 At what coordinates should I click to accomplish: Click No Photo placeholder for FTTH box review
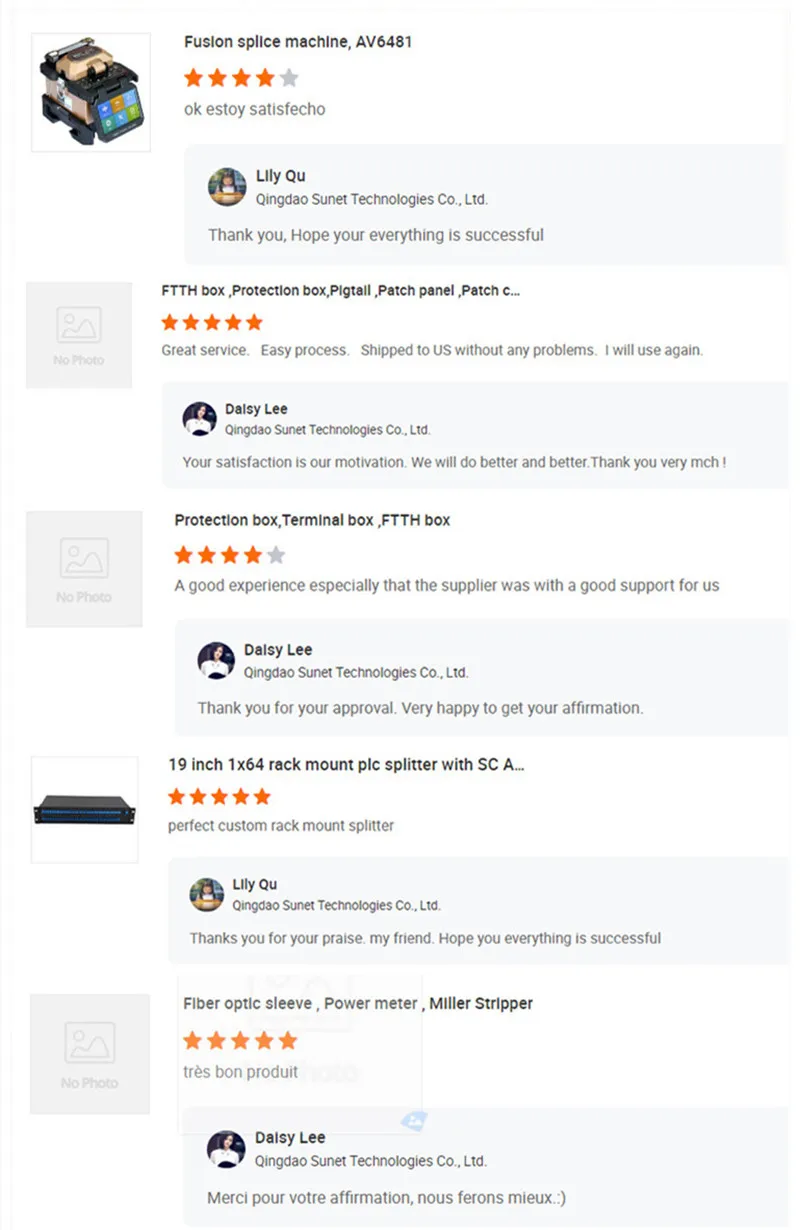point(79,335)
